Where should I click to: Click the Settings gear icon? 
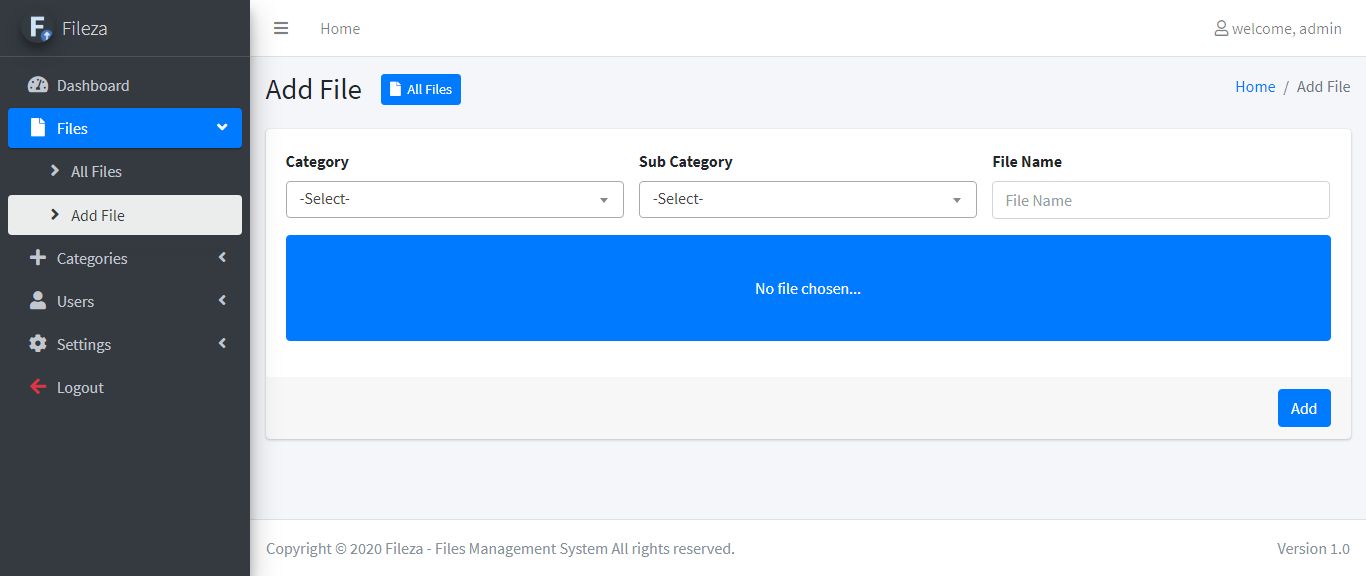[38, 344]
